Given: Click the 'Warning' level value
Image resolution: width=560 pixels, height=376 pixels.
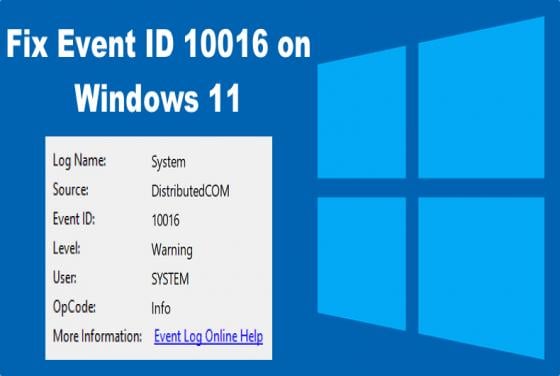Looking at the screenshot, I should tap(172, 250).
